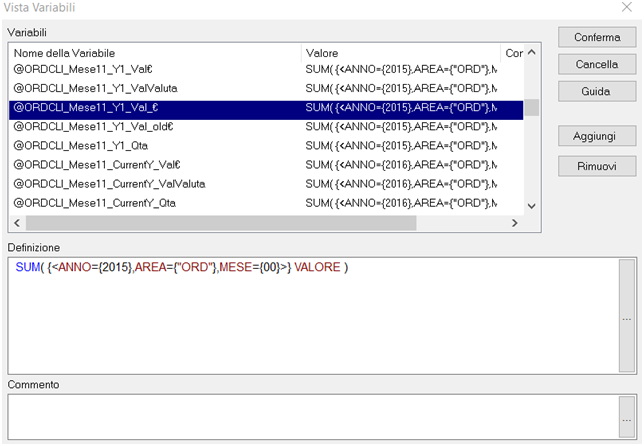The height and width of the screenshot is (446, 644).
Task: Select highlighted @ORDCLI_Mese11_Y1_Val_€ row
Action: point(266,108)
